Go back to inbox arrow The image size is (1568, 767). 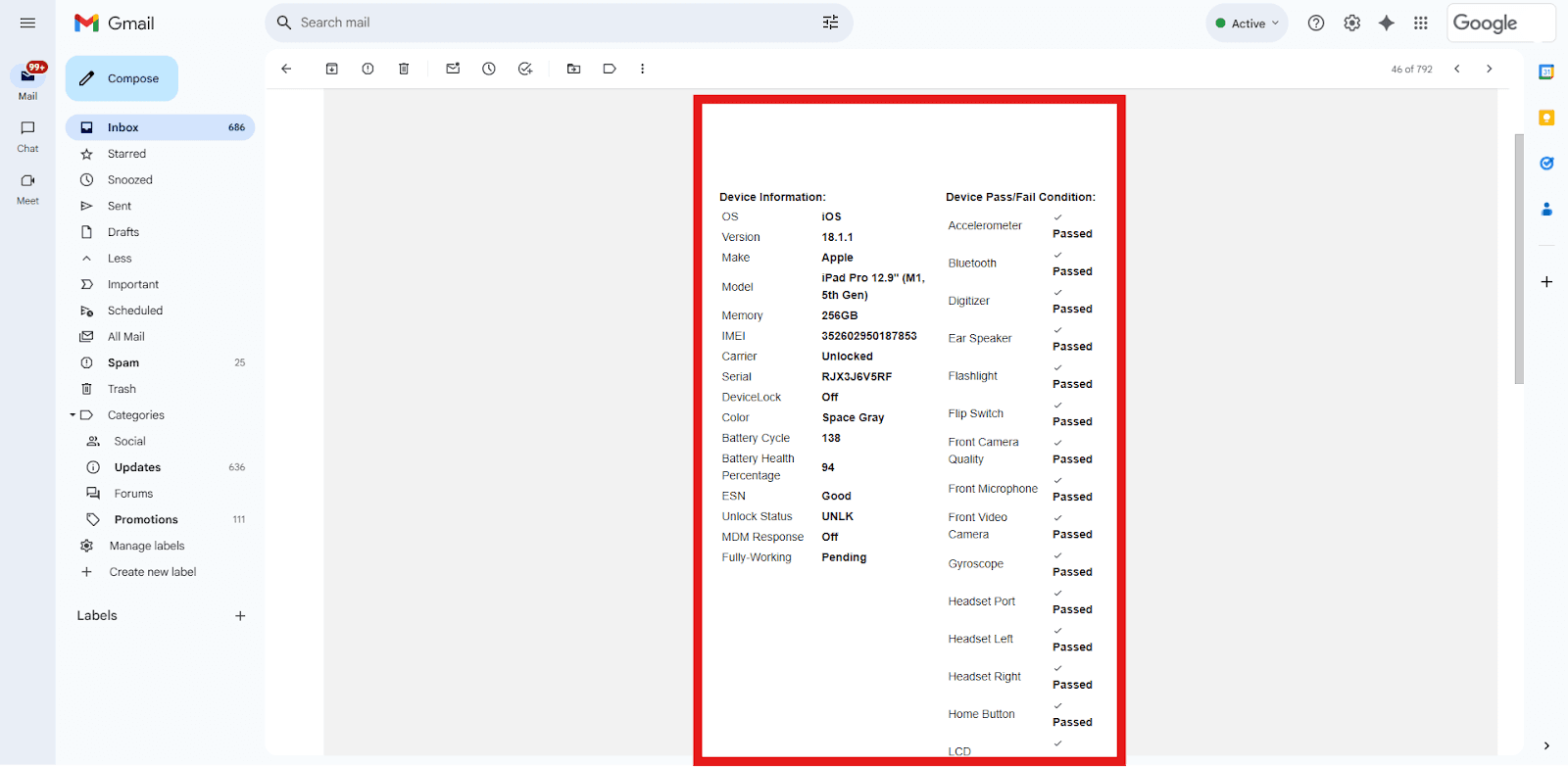[x=286, y=69]
